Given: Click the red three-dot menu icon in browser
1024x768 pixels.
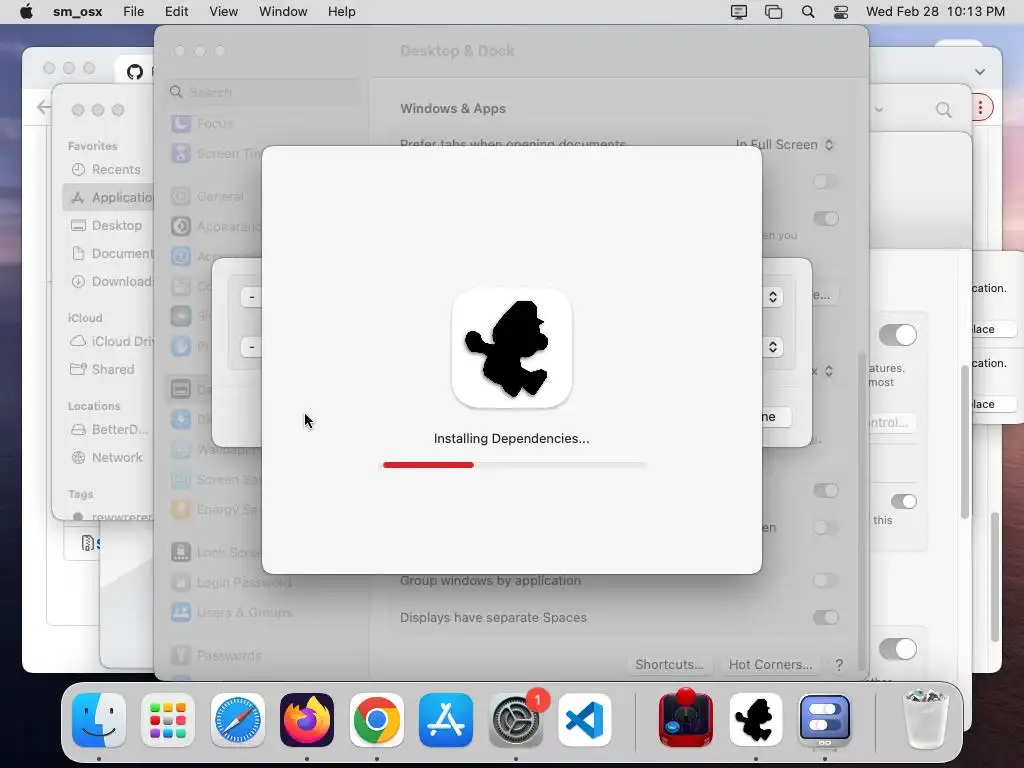Looking at the screenshot, I should (980, 108).
